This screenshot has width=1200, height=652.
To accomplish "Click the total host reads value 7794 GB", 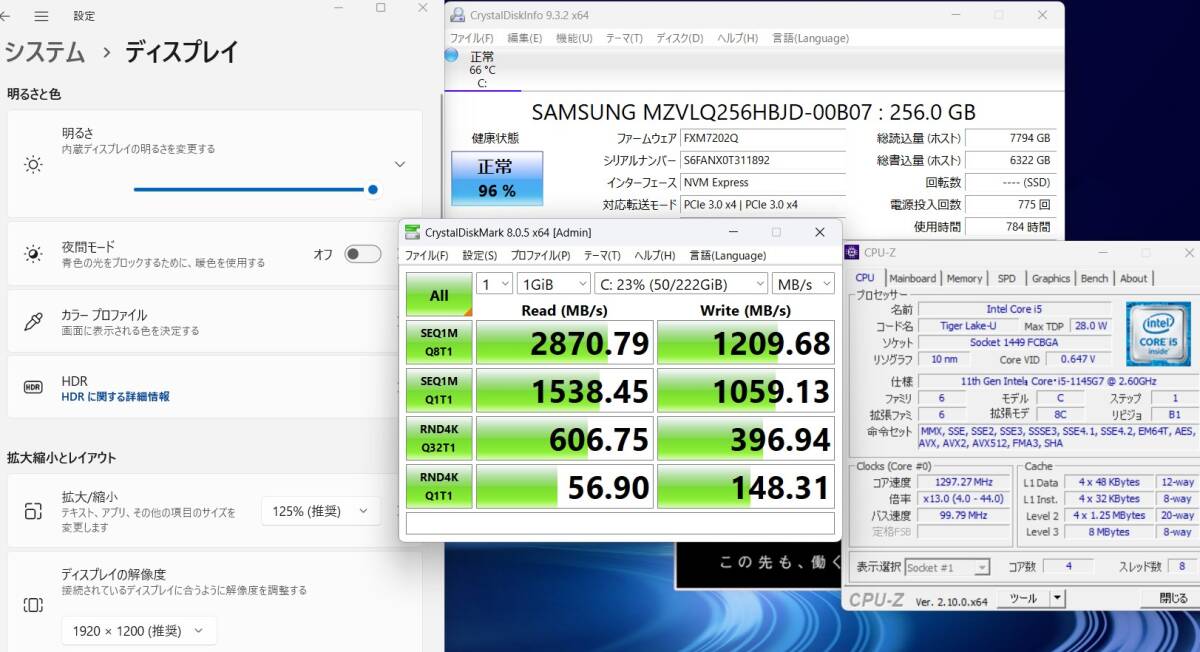I will click(1010, 139).
